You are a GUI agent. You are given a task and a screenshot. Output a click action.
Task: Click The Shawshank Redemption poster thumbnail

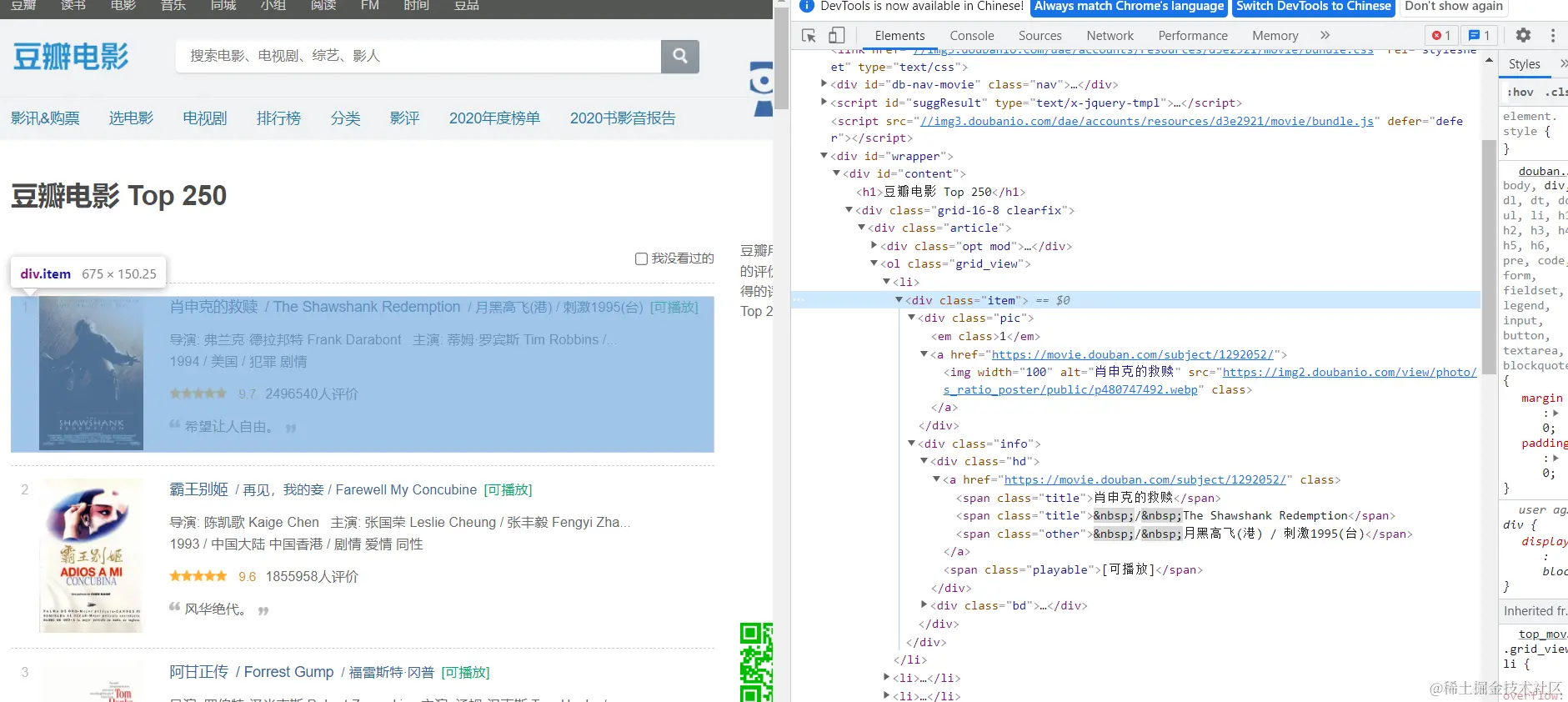91,374
